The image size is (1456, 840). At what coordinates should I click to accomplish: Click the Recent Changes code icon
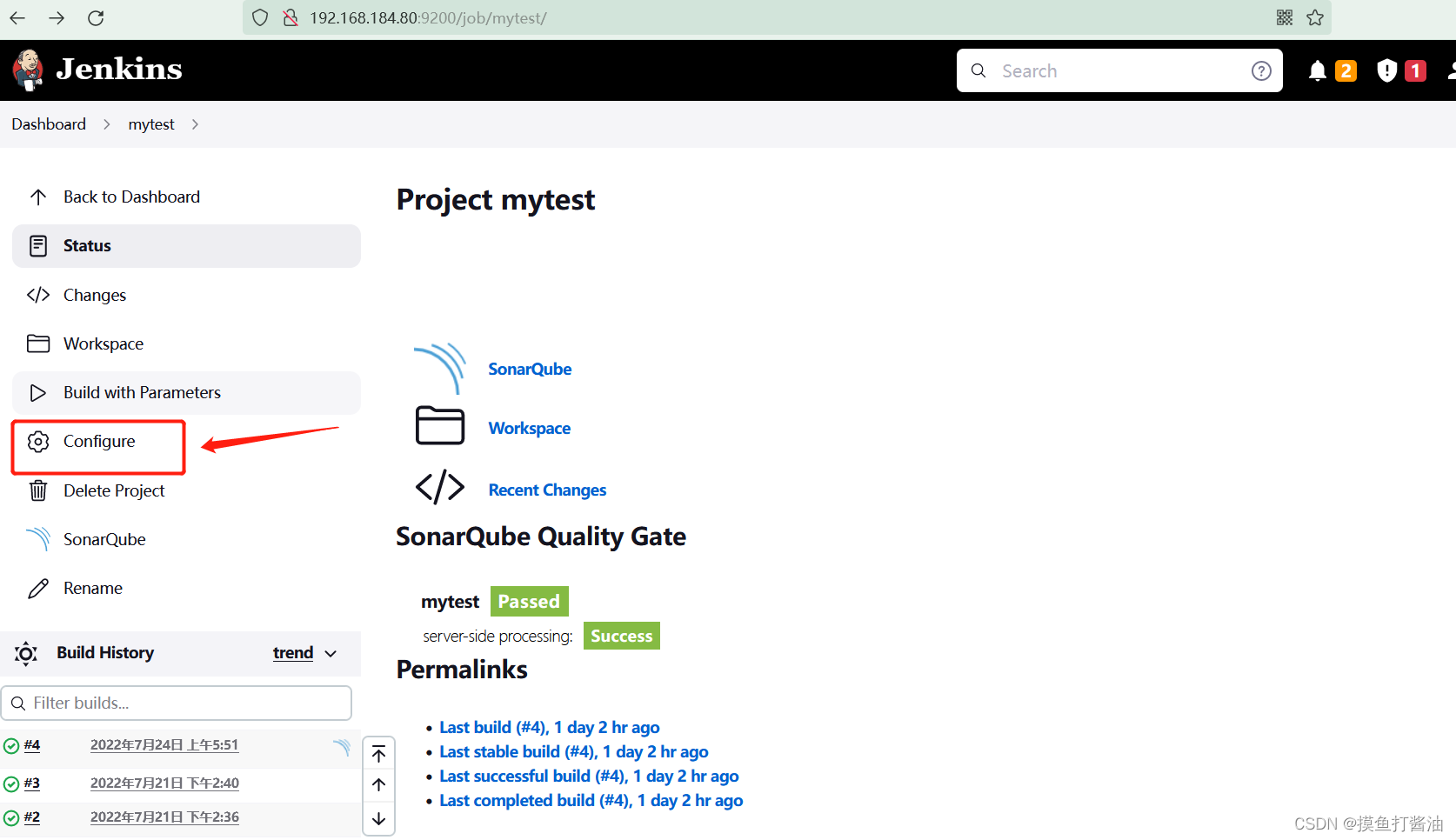pyautogui.click(x=440, y=487)
